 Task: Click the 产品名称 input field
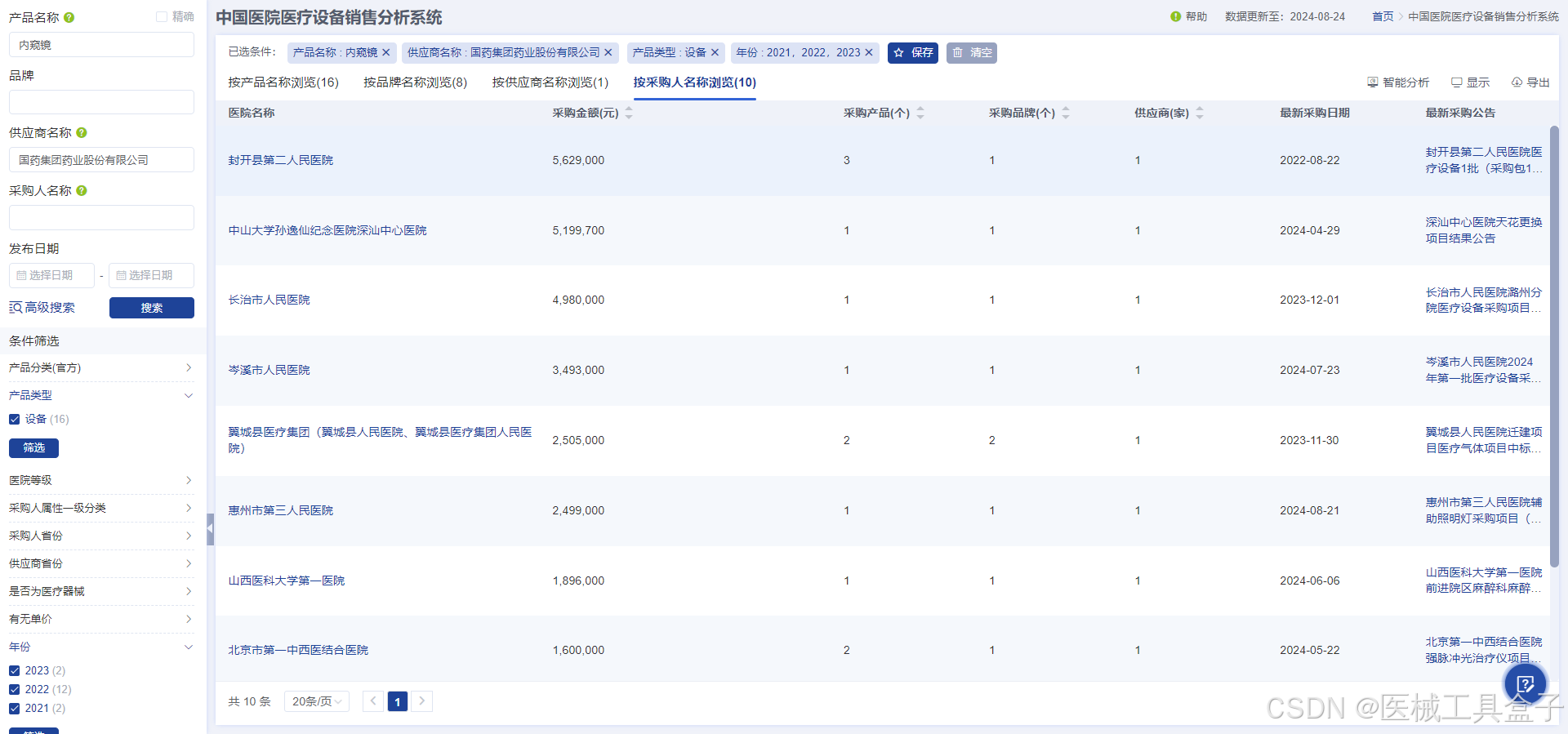(101, 45)
